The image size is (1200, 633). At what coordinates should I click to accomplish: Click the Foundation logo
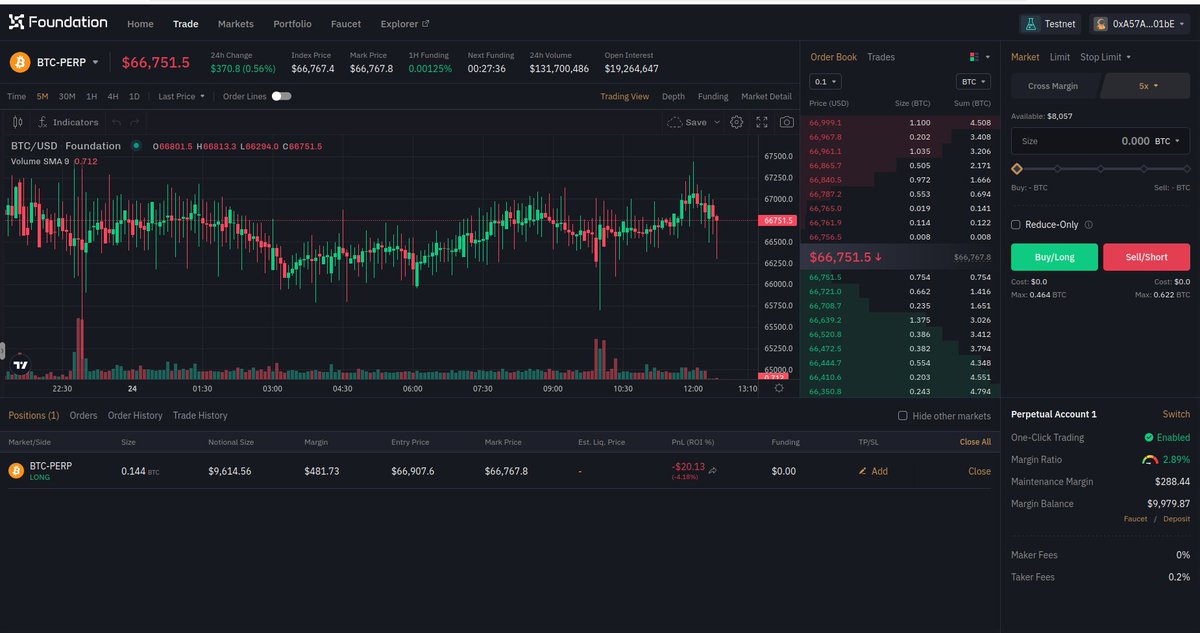tap(58, 22)
